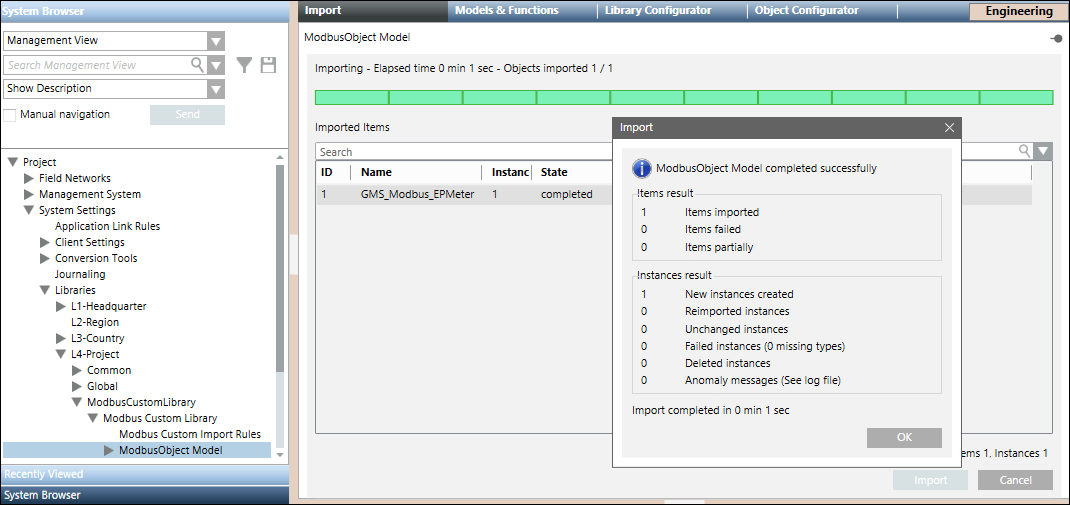Expand the L1-Headquarter library node
1070x505 pixels.
point(61,306)
